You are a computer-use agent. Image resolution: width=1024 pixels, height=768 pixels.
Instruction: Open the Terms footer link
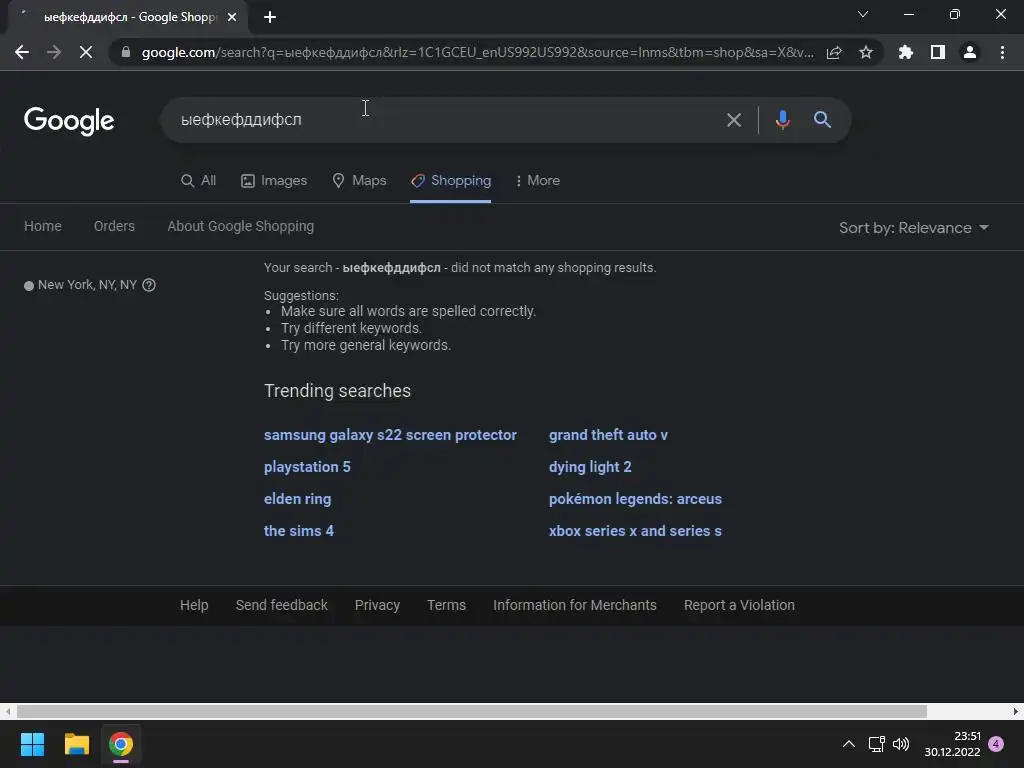pyautogui.click(x=446, y=605)
